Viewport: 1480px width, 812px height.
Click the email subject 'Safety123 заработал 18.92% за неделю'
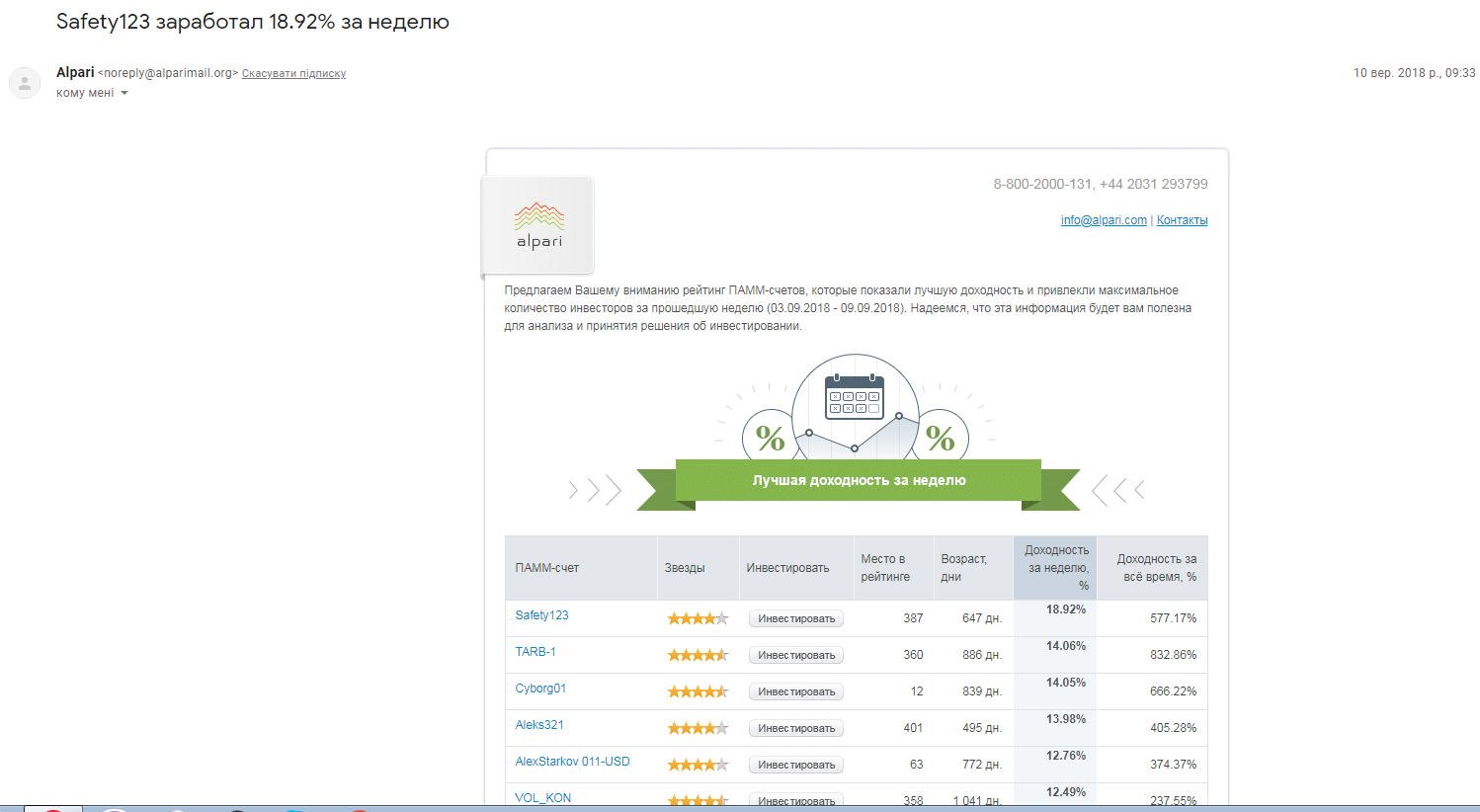[253, 22]
